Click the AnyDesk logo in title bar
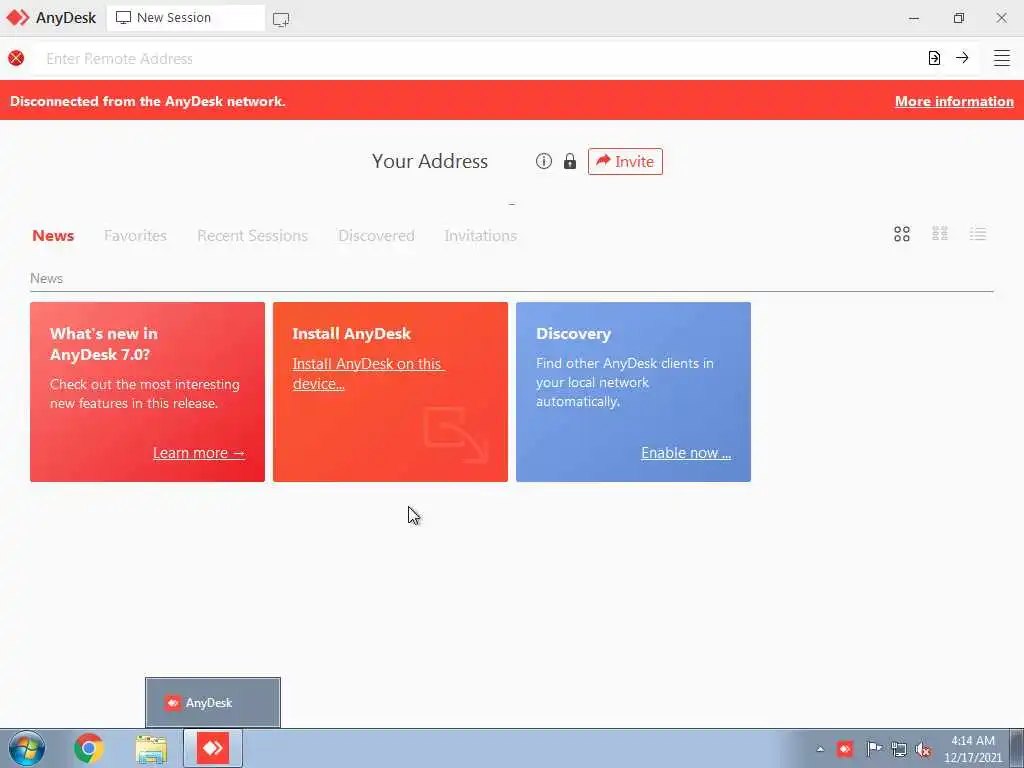Viewport: 1024px width, 768px height. [18, 18]
